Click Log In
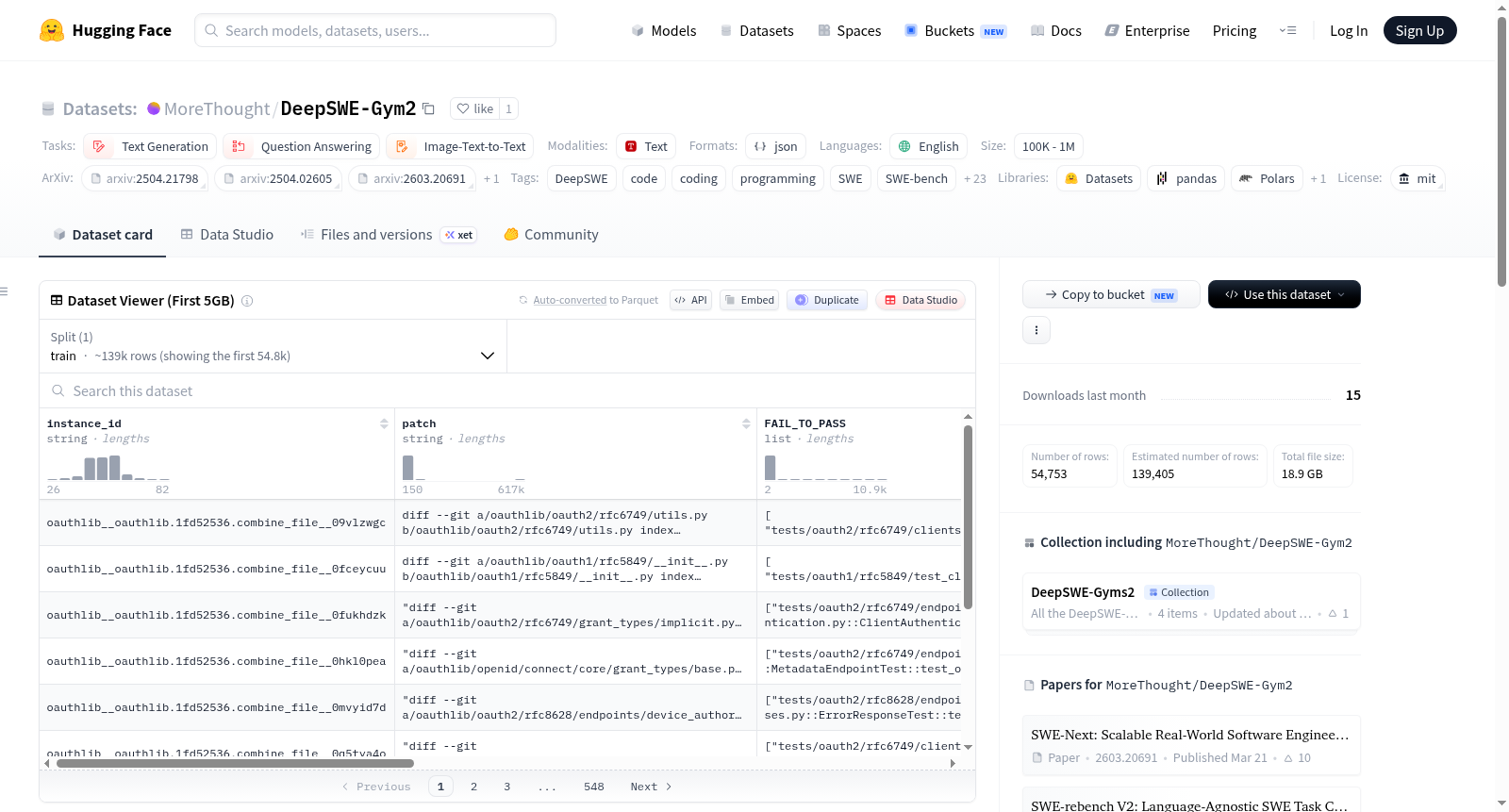 pos(1349,30)
